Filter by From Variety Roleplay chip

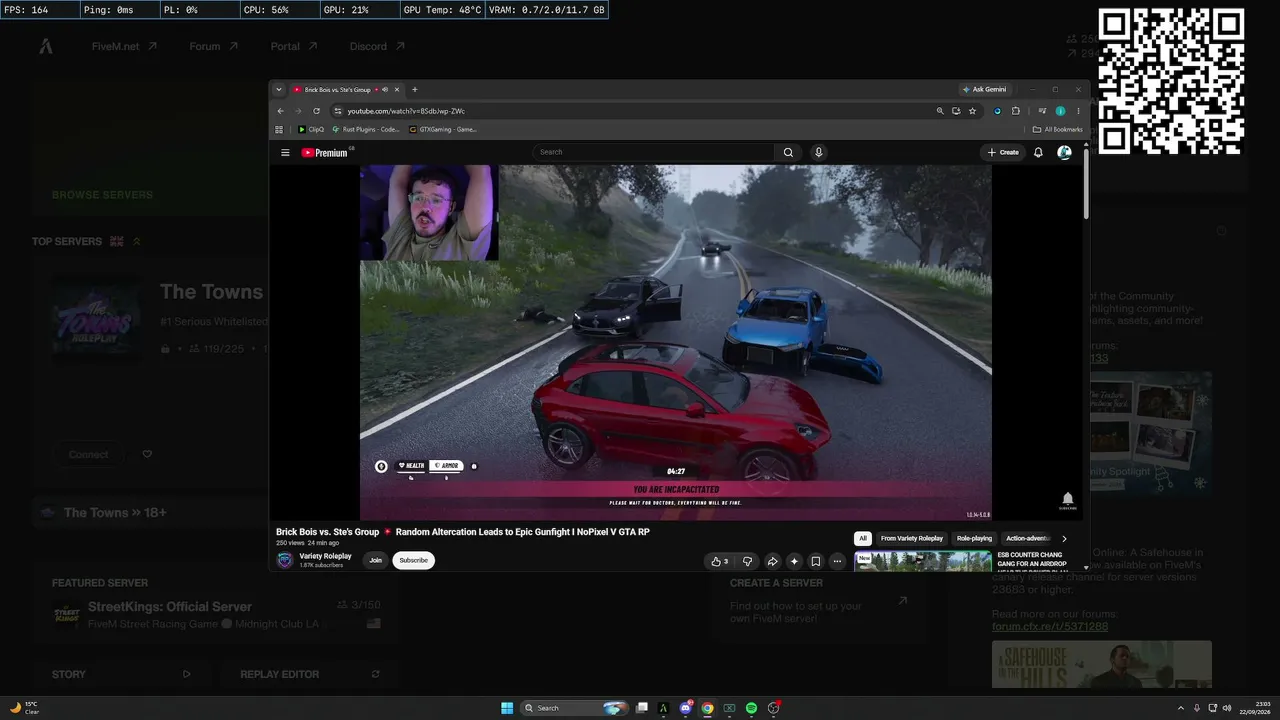tap(912, 538)
